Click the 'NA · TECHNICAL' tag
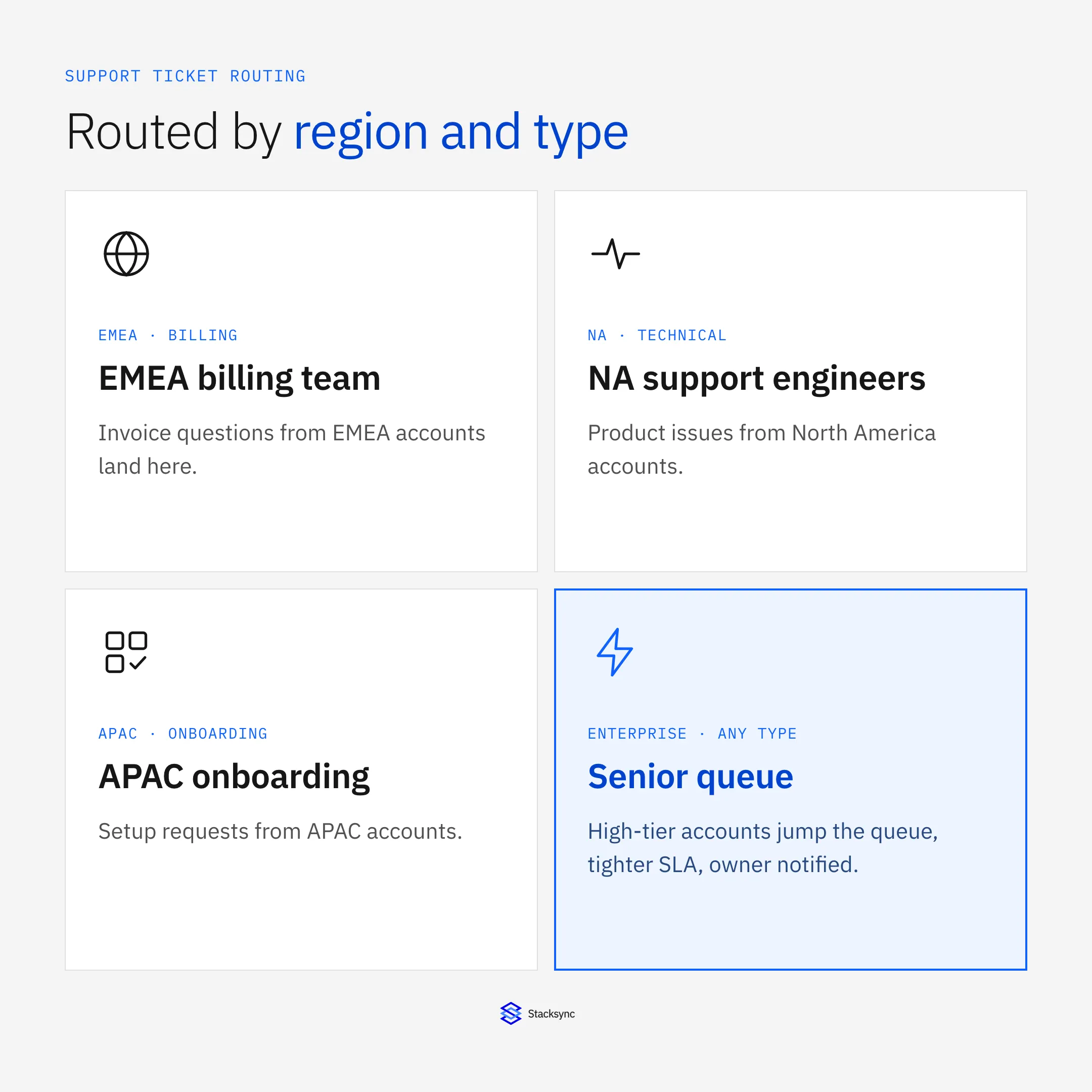 657,335
